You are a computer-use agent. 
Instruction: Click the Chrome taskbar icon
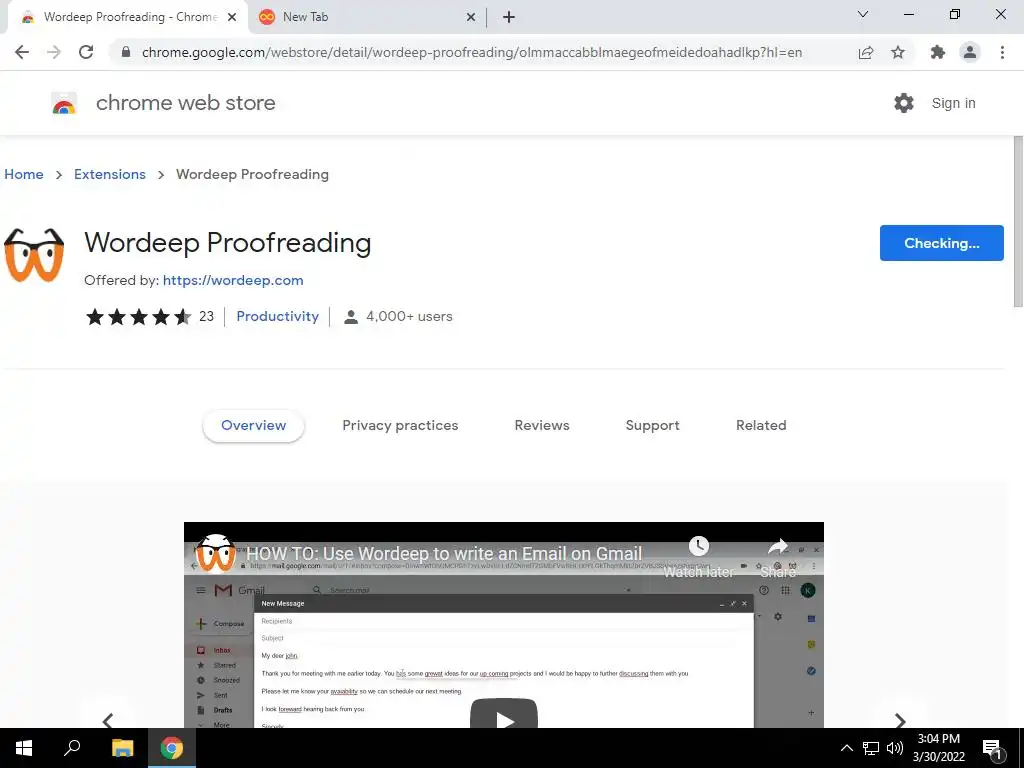pos(172,748)
